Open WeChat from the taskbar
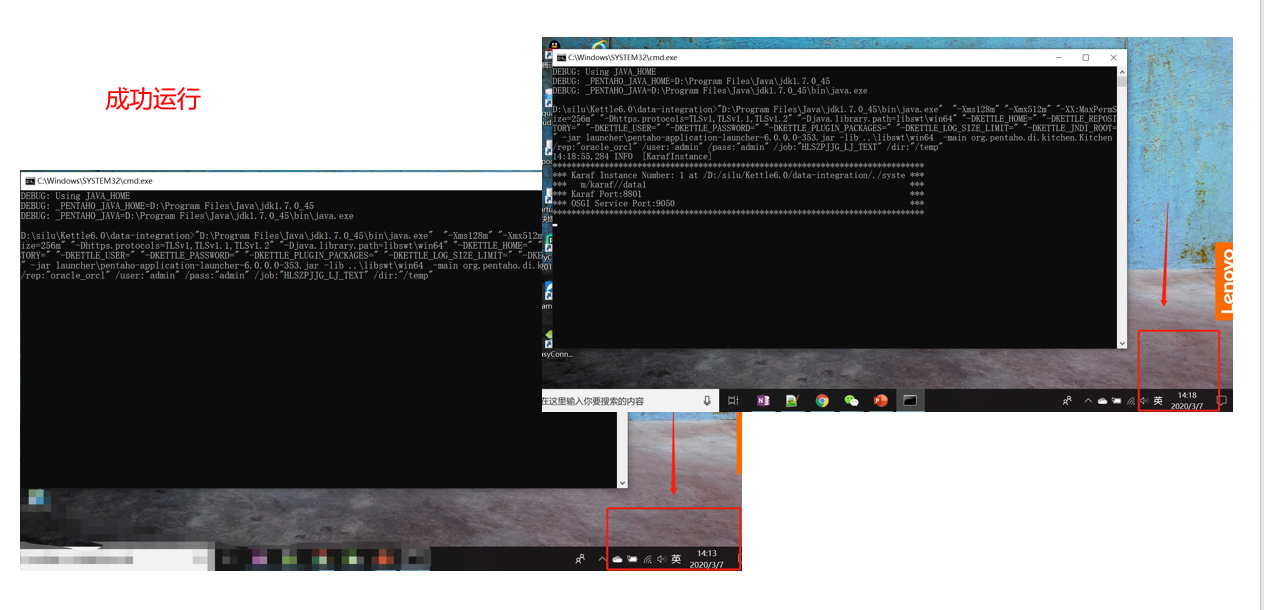Screen dimensions: 1264x610 coord(851,400)
